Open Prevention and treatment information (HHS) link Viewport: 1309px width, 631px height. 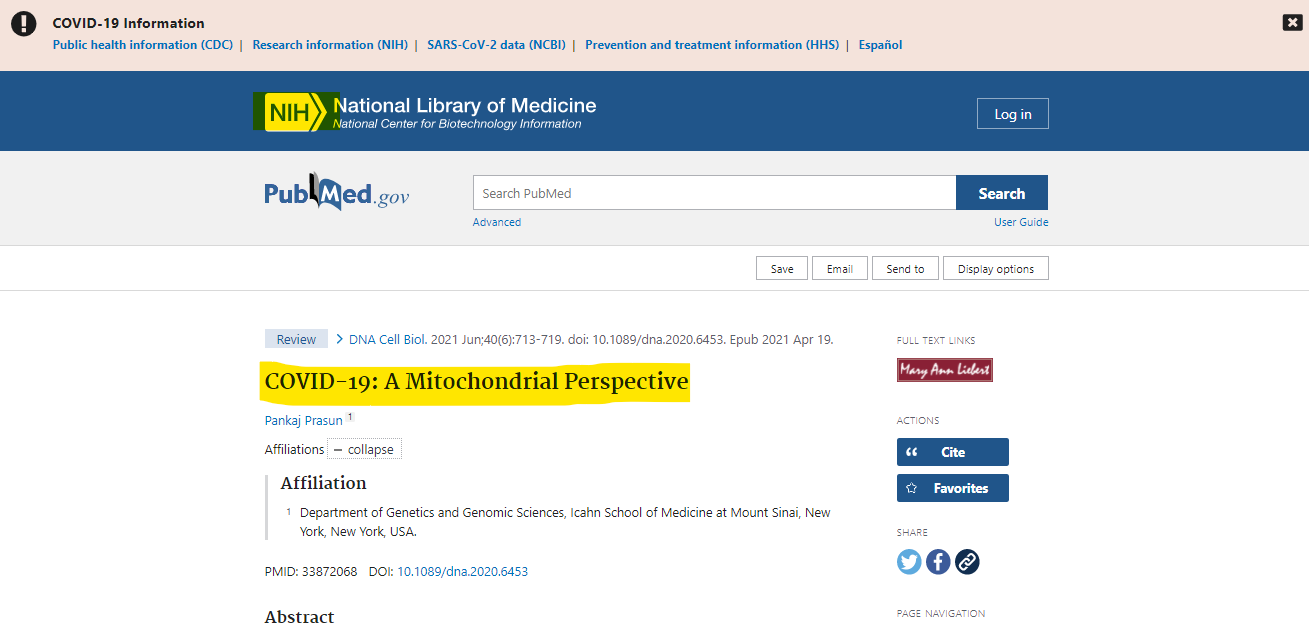(x=712, y=45)
